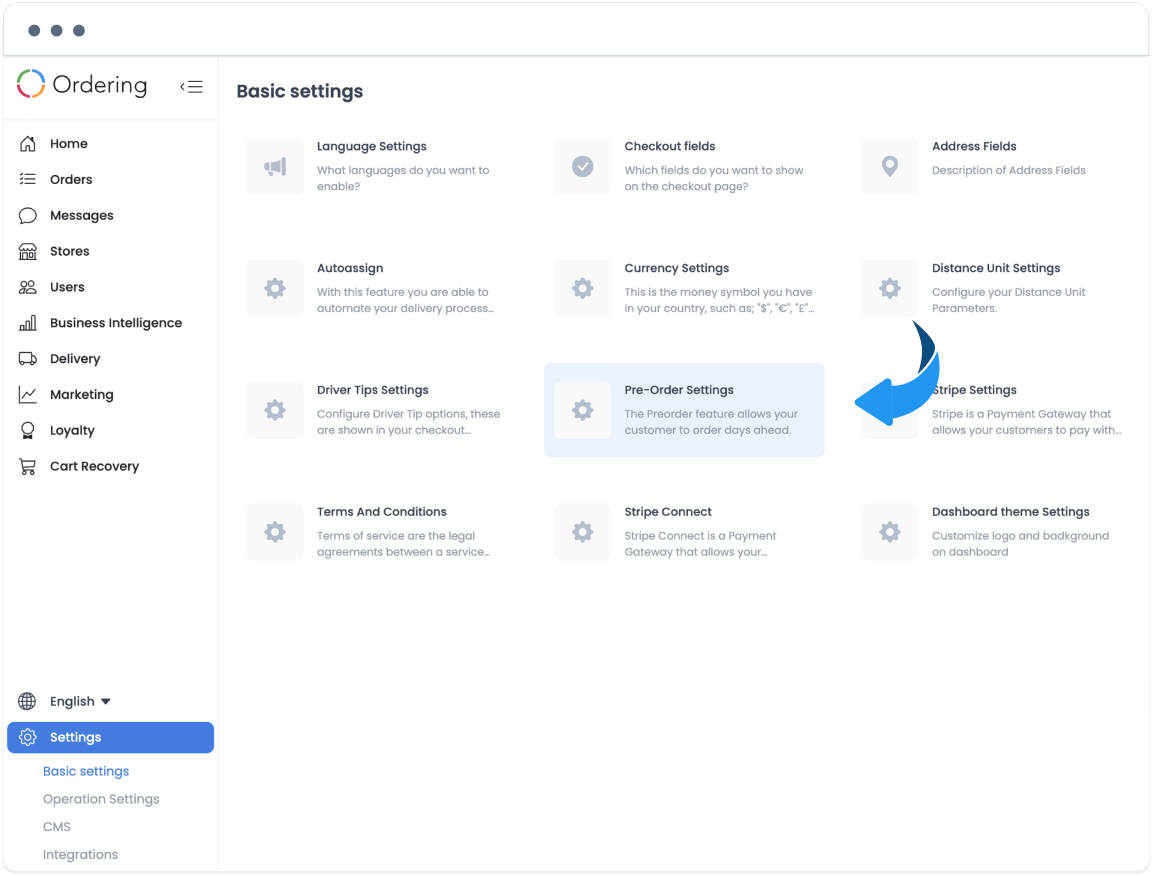Click the Delivery truck icon
1153x876 pixels.
coord(28,359)
